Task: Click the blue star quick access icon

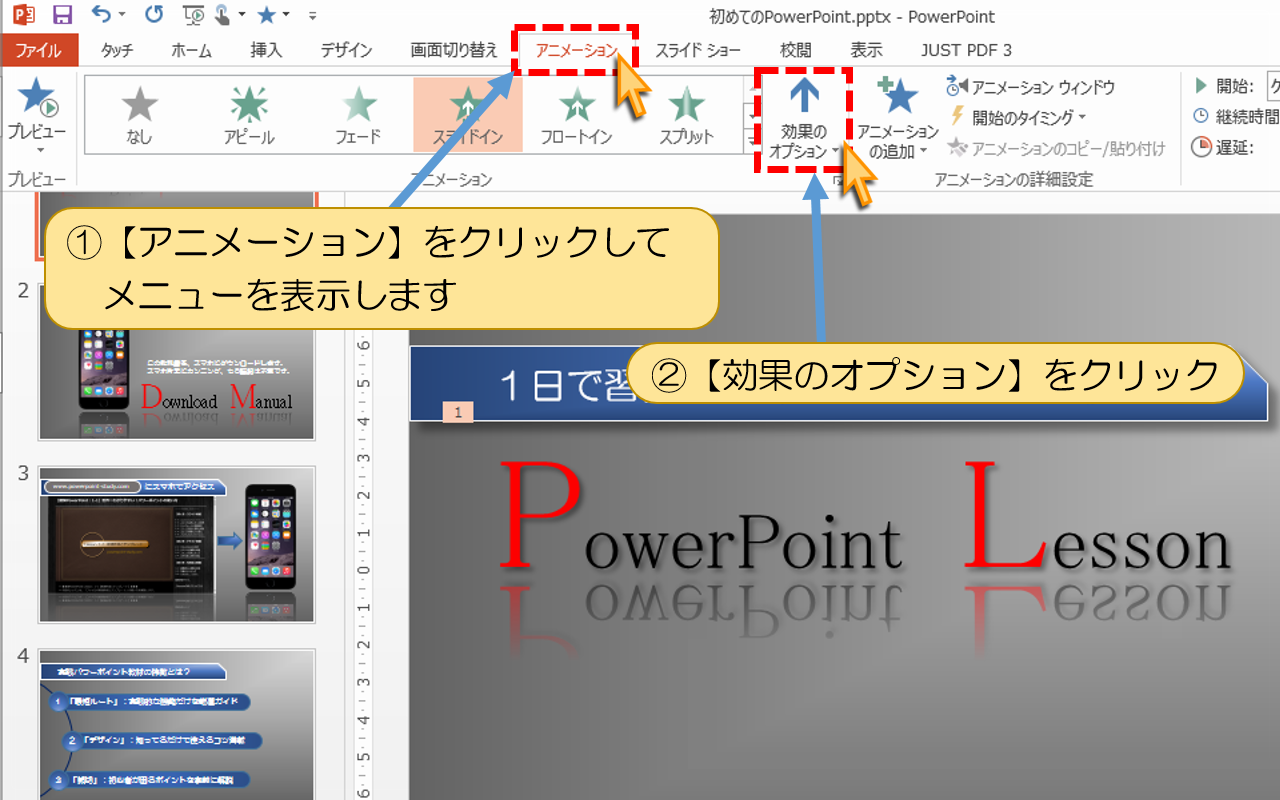Action: [266, 15]
